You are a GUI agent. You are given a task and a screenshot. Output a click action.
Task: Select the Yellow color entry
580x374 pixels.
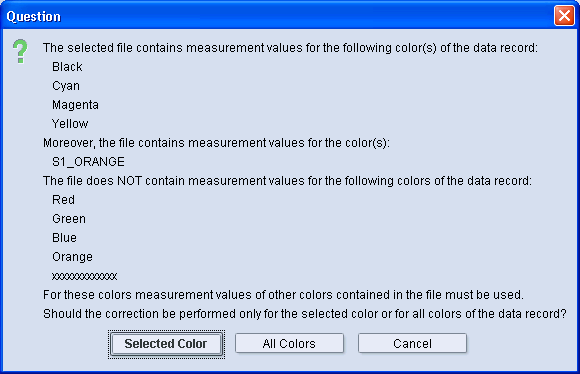pos(70,124)
